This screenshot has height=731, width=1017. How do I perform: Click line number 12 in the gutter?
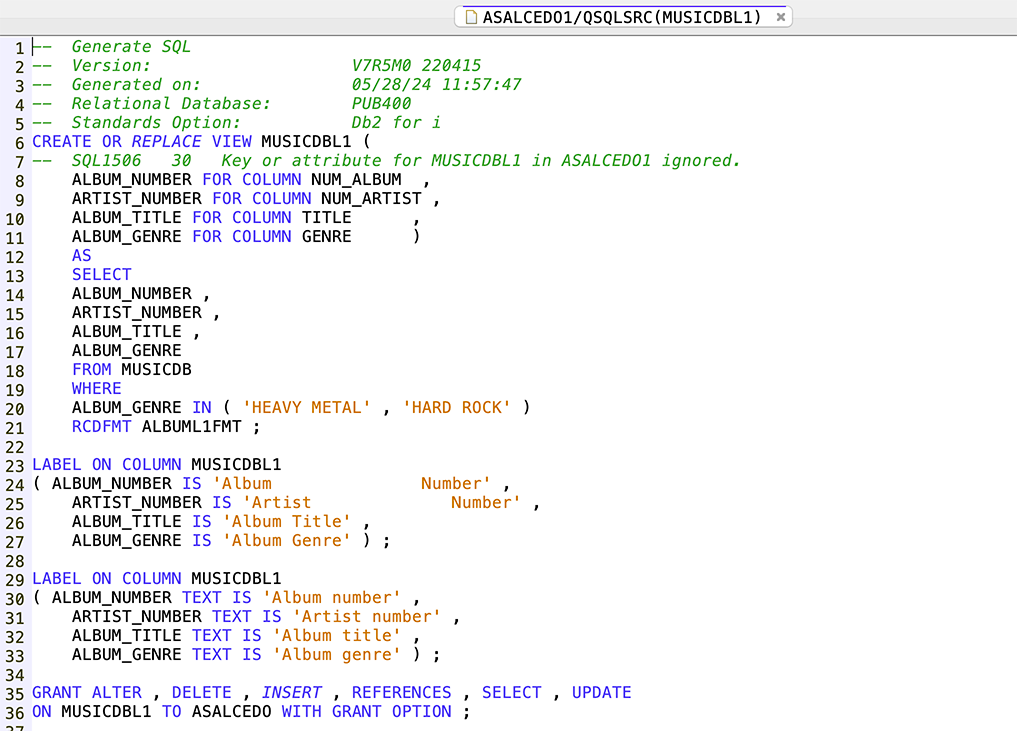pyautogui.click(x=14, y=256)
